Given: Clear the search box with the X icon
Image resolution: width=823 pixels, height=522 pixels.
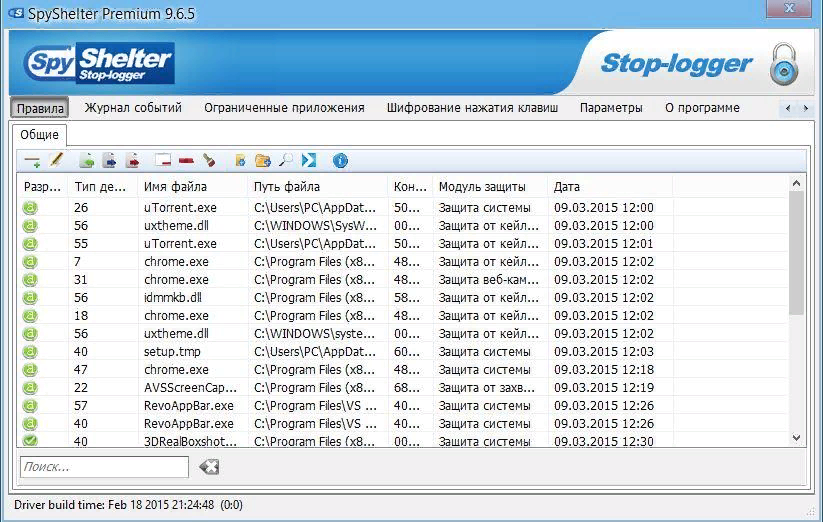Looking at the screenshot, I should (209, 466).
